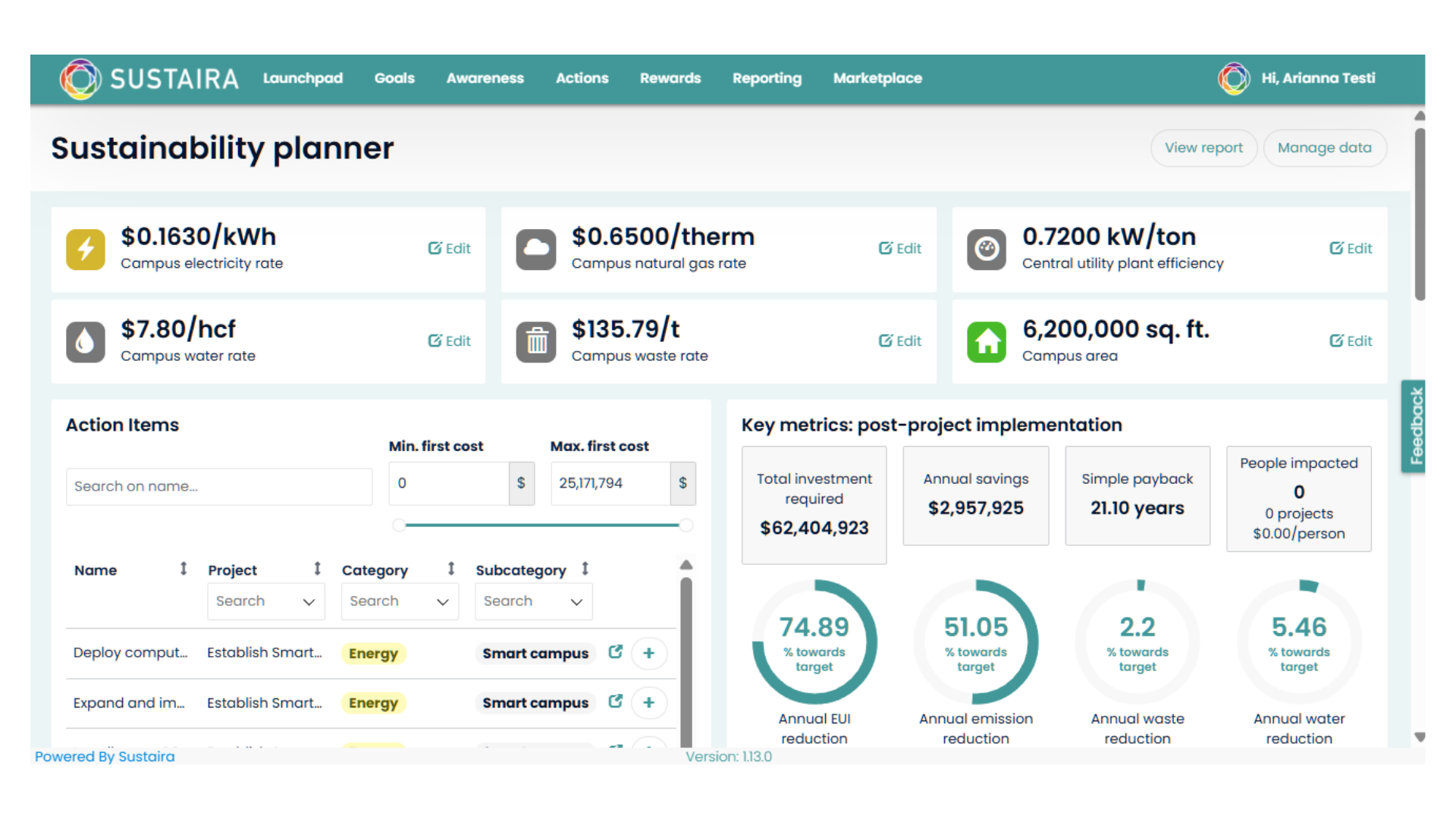Click the Sustaira logo in the header
This screenshot has height=819, width=1456.
[149, 78]
